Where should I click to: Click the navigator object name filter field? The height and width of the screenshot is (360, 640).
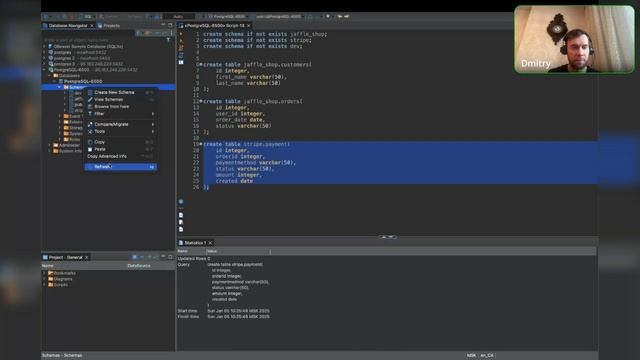point(104,40)
